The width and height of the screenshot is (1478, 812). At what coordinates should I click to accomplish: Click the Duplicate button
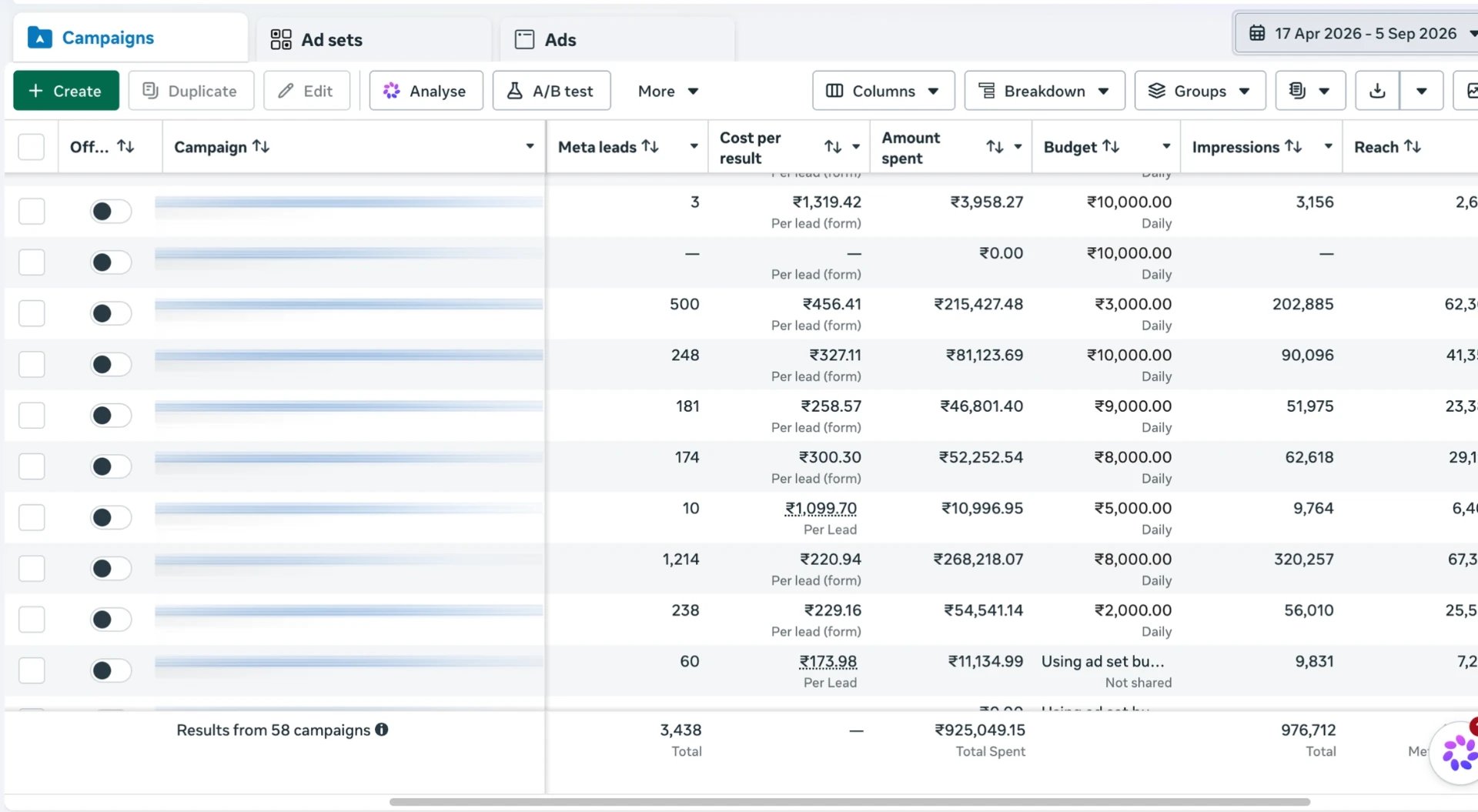click(191, 91)
